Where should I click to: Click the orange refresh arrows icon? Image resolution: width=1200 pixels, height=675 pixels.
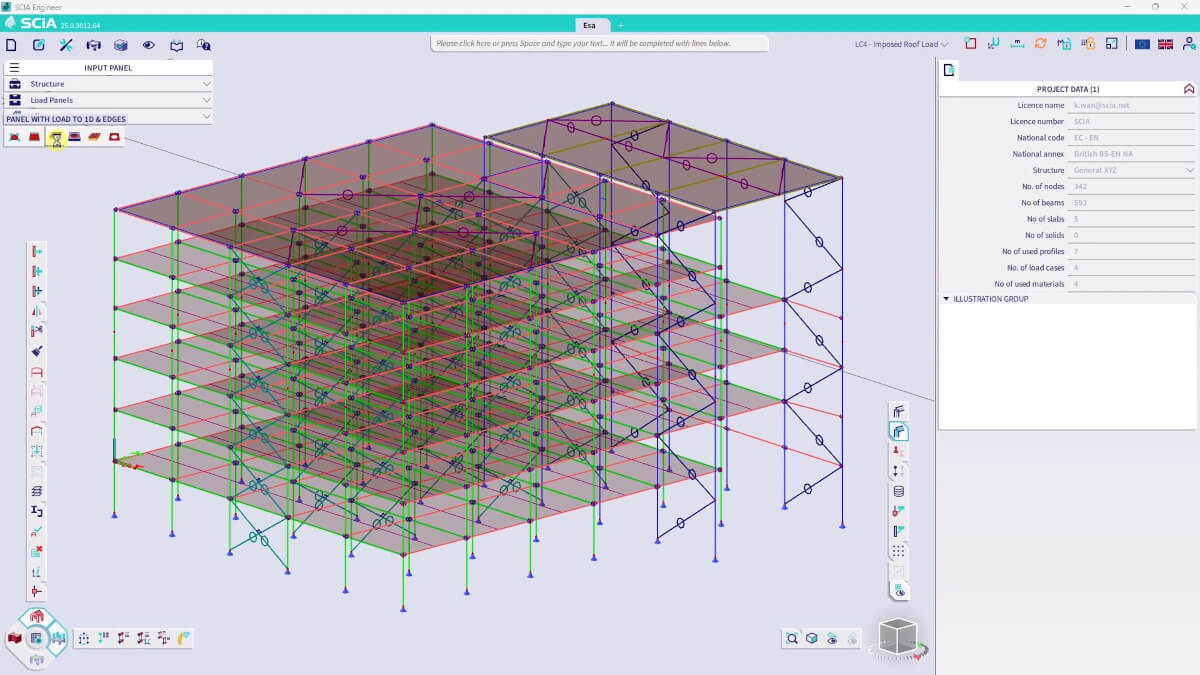click(1041, 44)
